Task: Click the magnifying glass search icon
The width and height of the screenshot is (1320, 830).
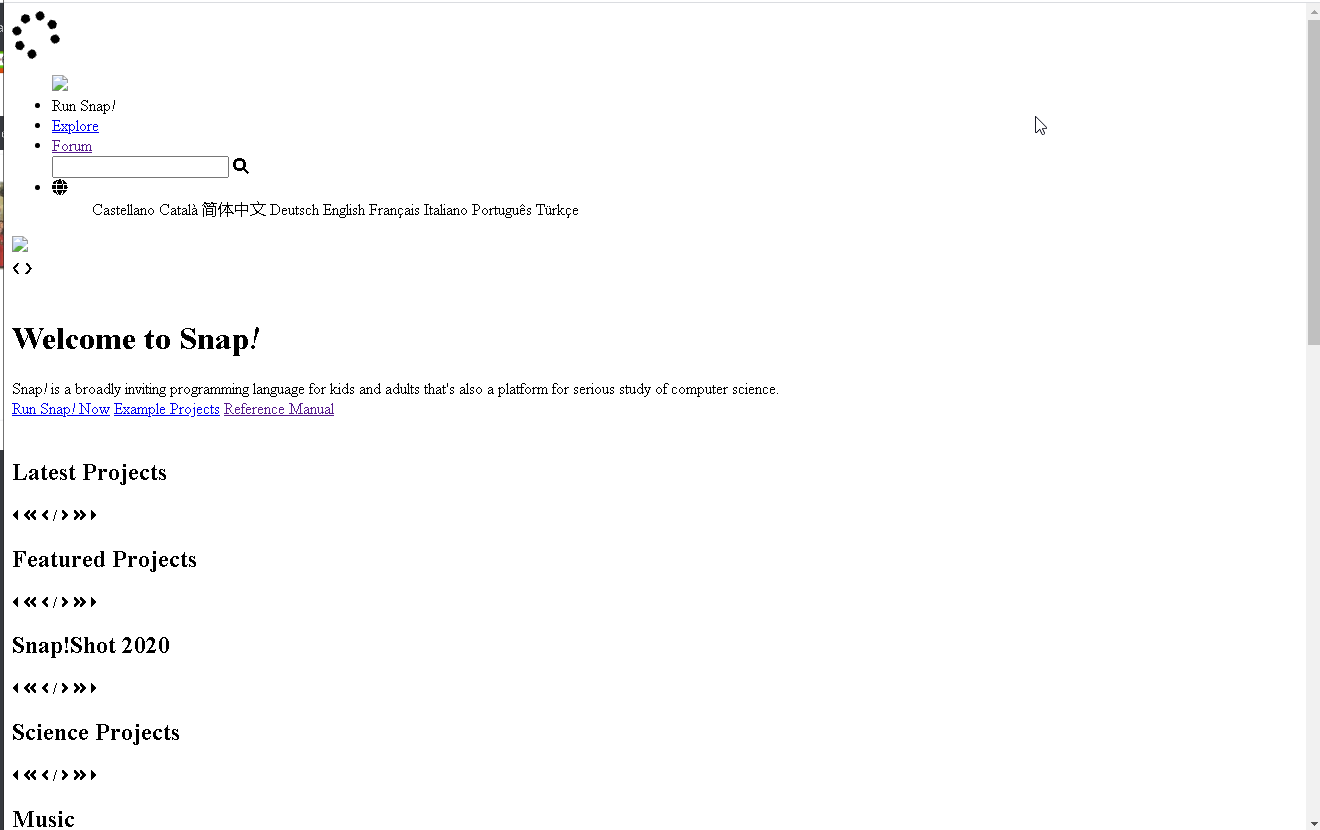Action: click(x=241, y=166)
